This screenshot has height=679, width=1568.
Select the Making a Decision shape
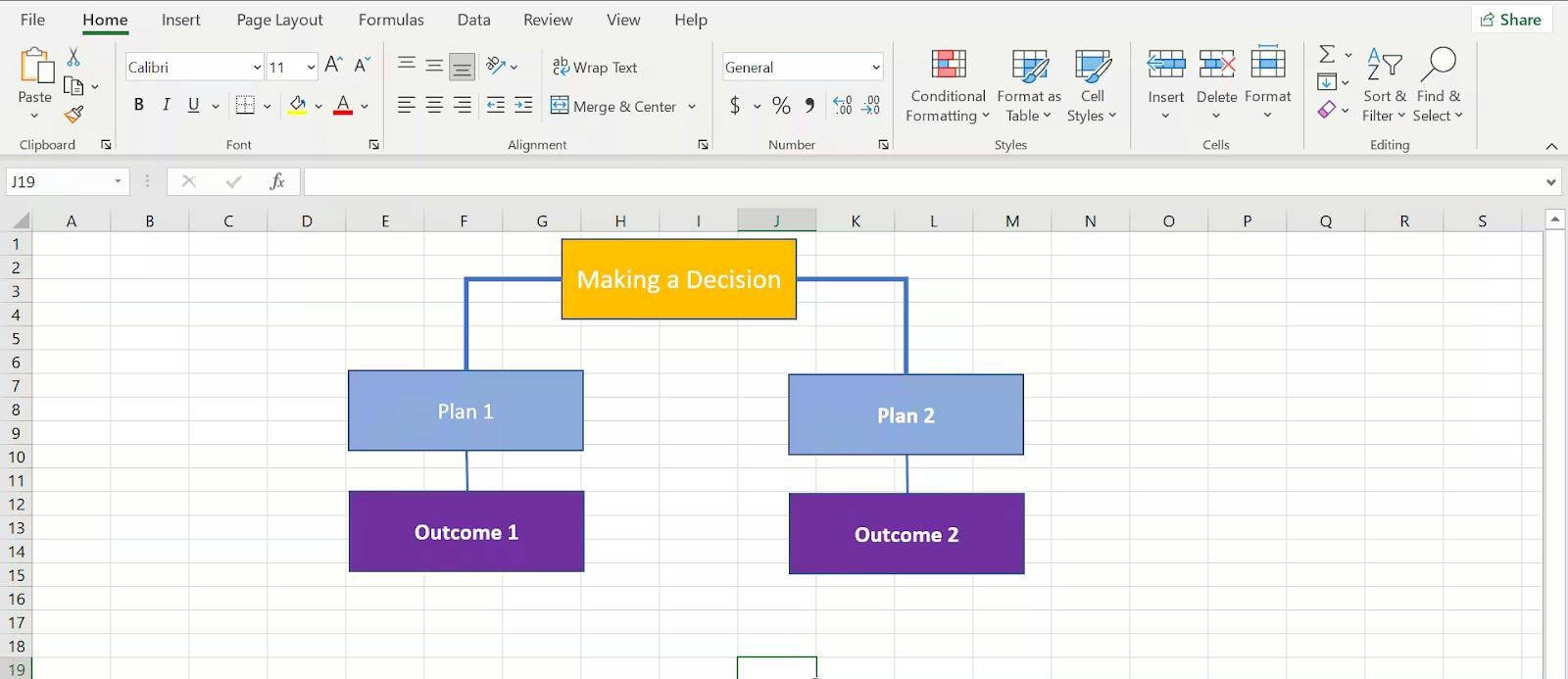point(679,279)
